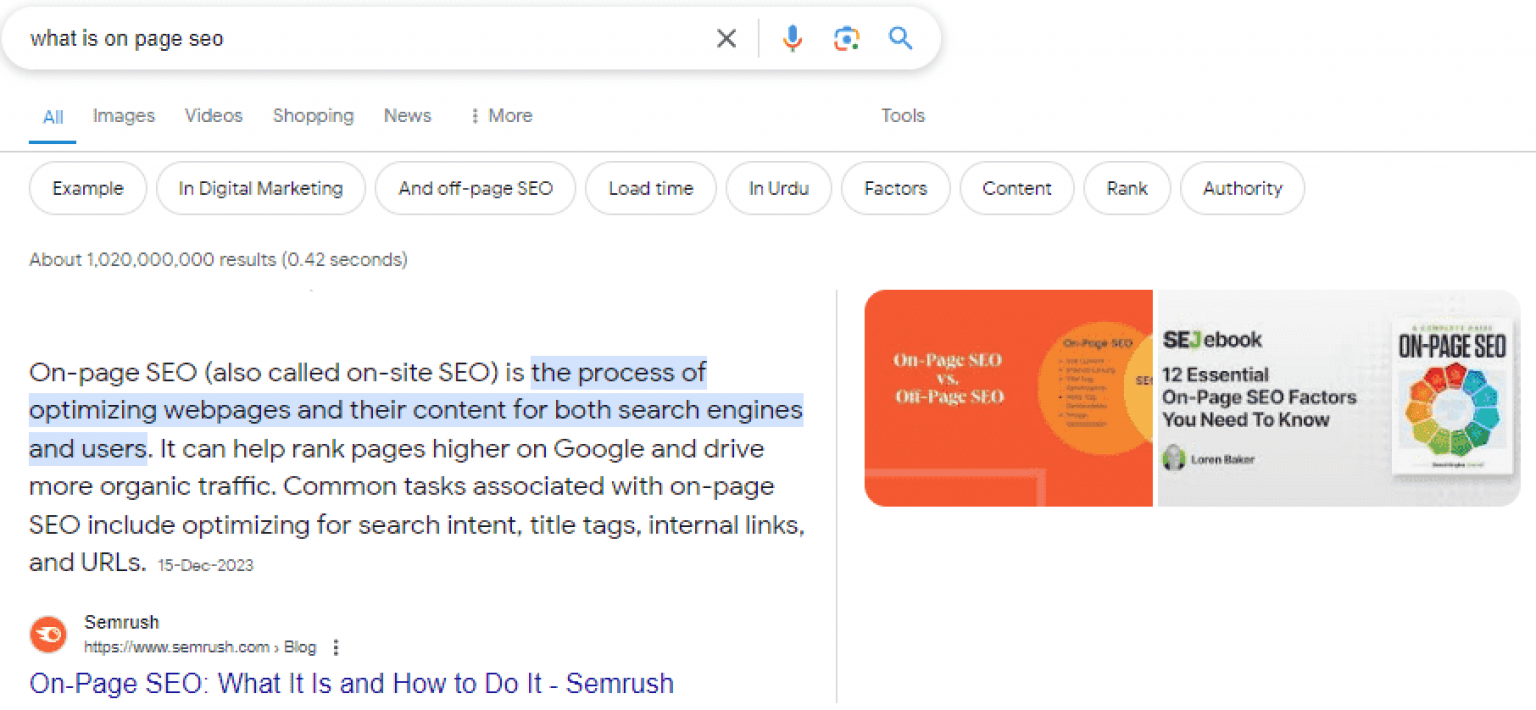Screen dimensions: 1536x710
Task: Activate the 'In Urdu' filter chip
Action: pos(778,188)
